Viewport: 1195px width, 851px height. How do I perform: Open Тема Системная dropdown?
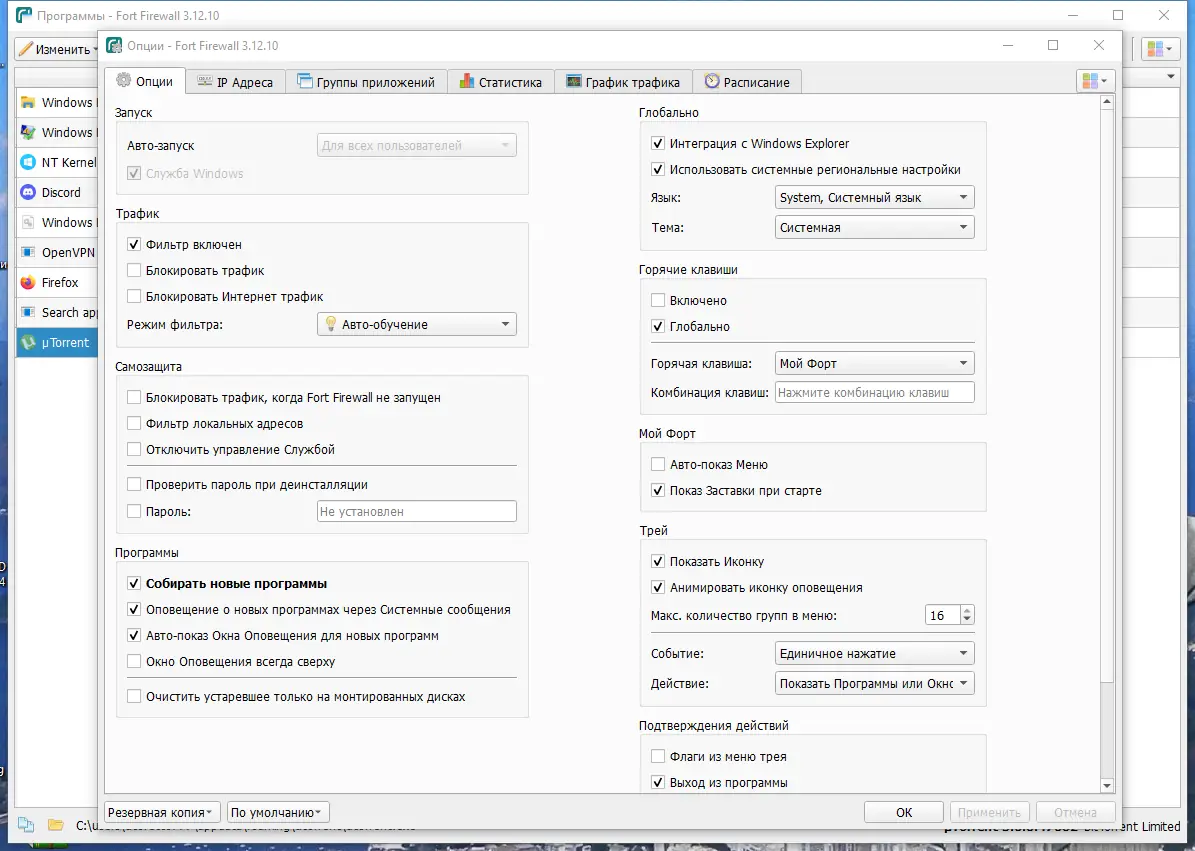(x=874, y=227)
